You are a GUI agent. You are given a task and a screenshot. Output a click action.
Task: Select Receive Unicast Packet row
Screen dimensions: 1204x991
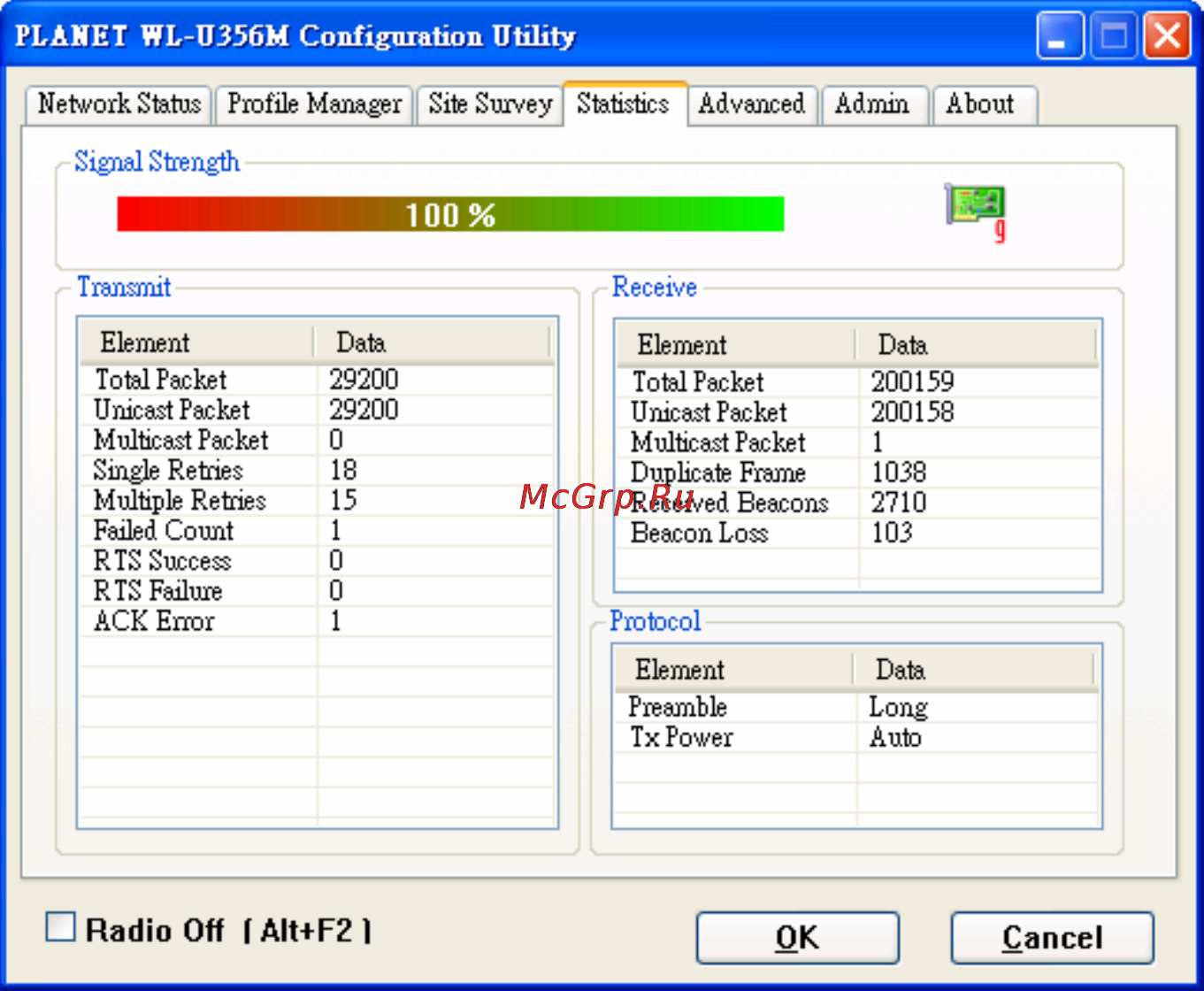click(x=858, y=412)
